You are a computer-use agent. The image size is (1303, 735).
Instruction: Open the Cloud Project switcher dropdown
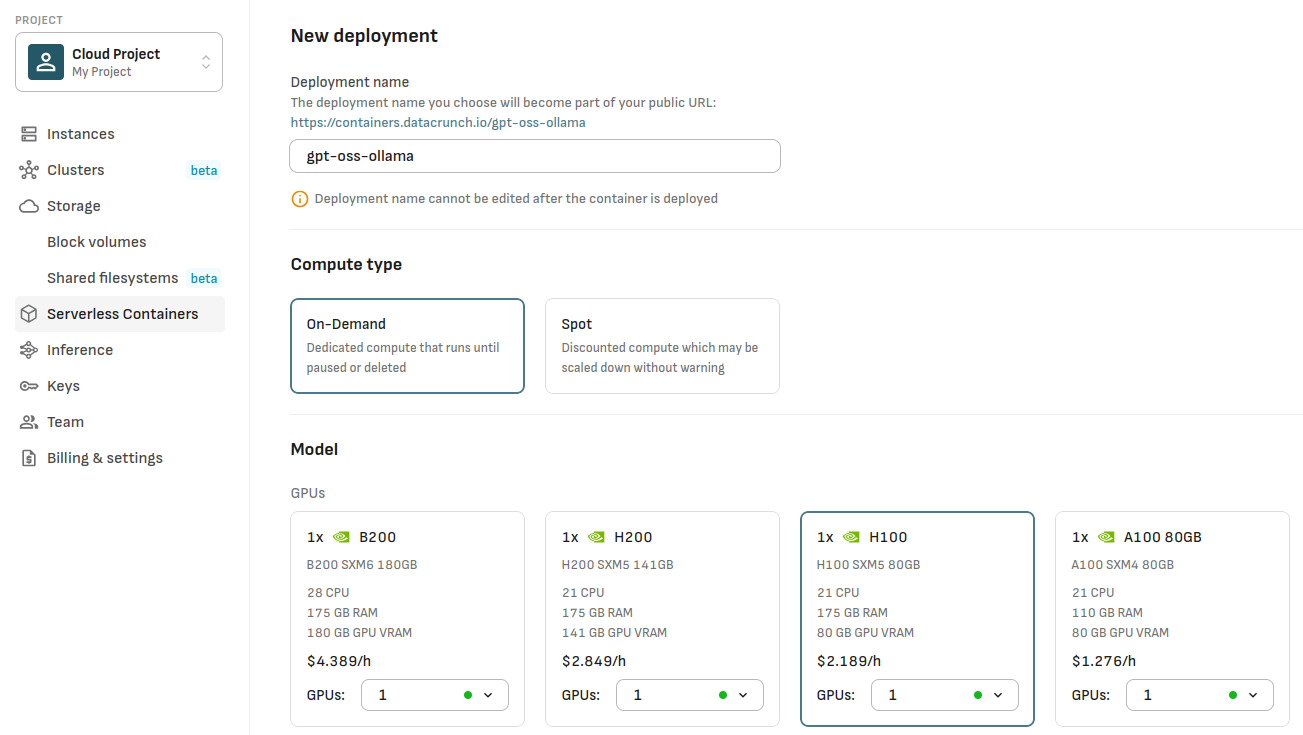point(119,62)
